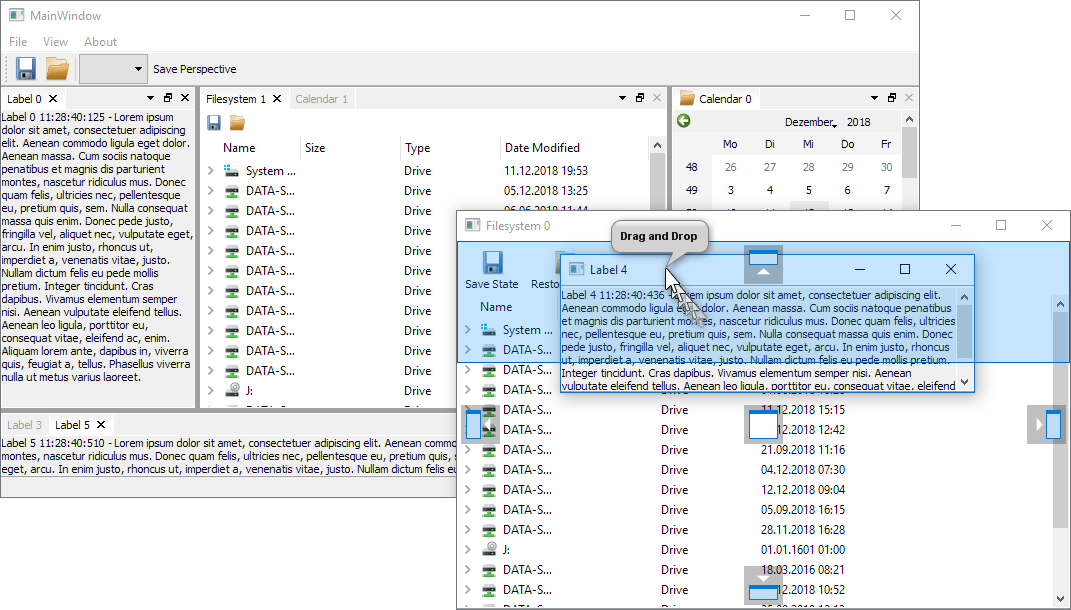Sort by Name column in Filesystem 1
1071x610 pixels.
click(239, 148)
